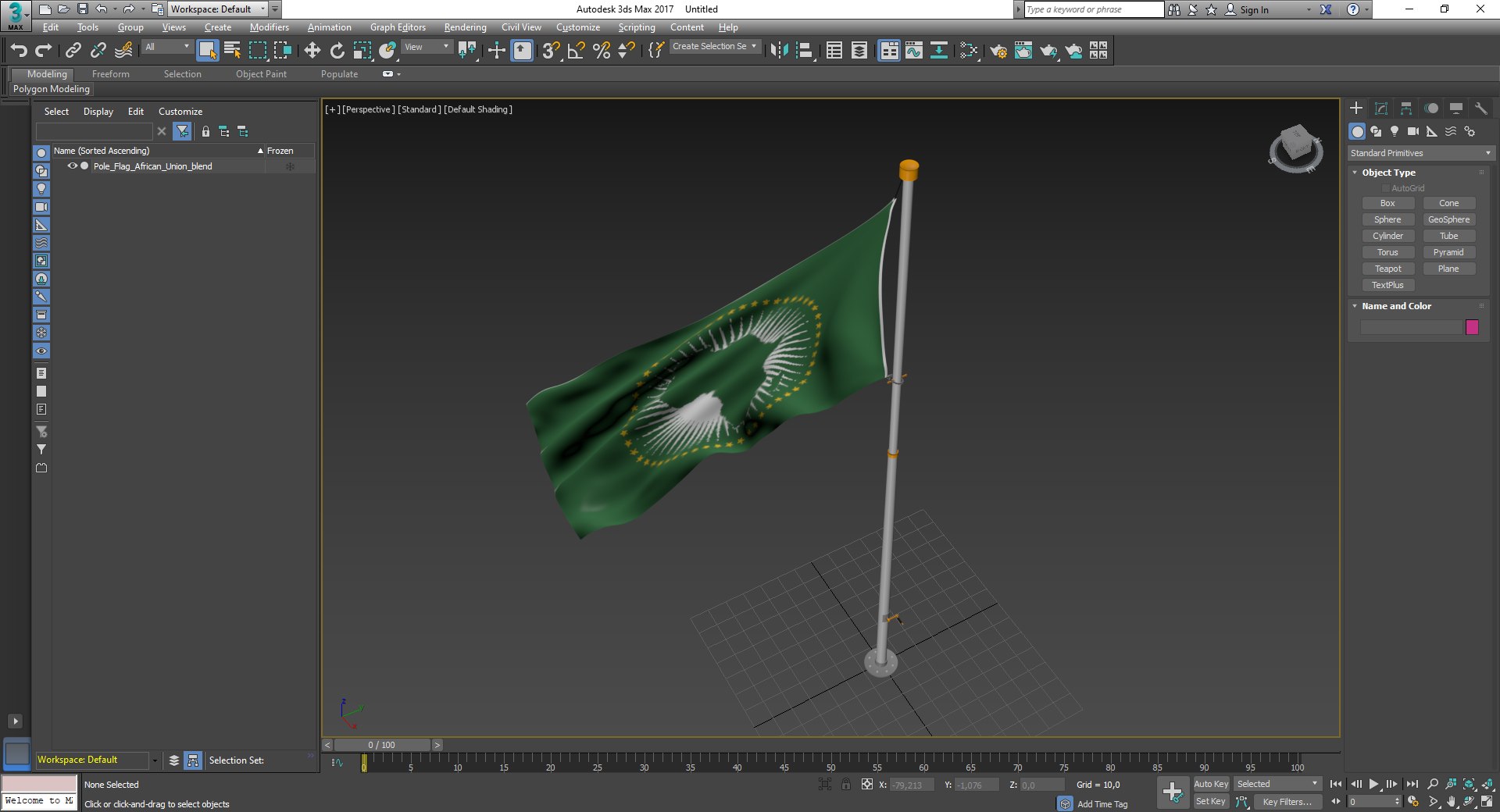The width and height of the screenshot is (1500, 812).
Task: Toggle Absolute Mode Transform Type-In icon
Action: coord(867,785)
